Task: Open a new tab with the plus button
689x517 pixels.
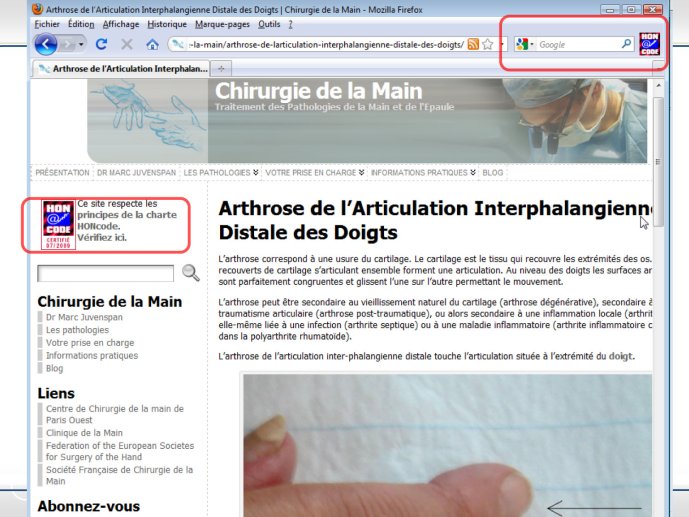Action: click(x=221, y=69)
